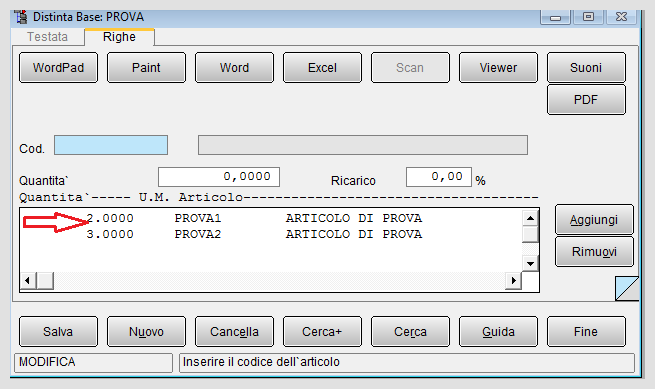Click the Cerca+ button
The width and height of the screenshot is (655, 389).
(x=322, y=332)
